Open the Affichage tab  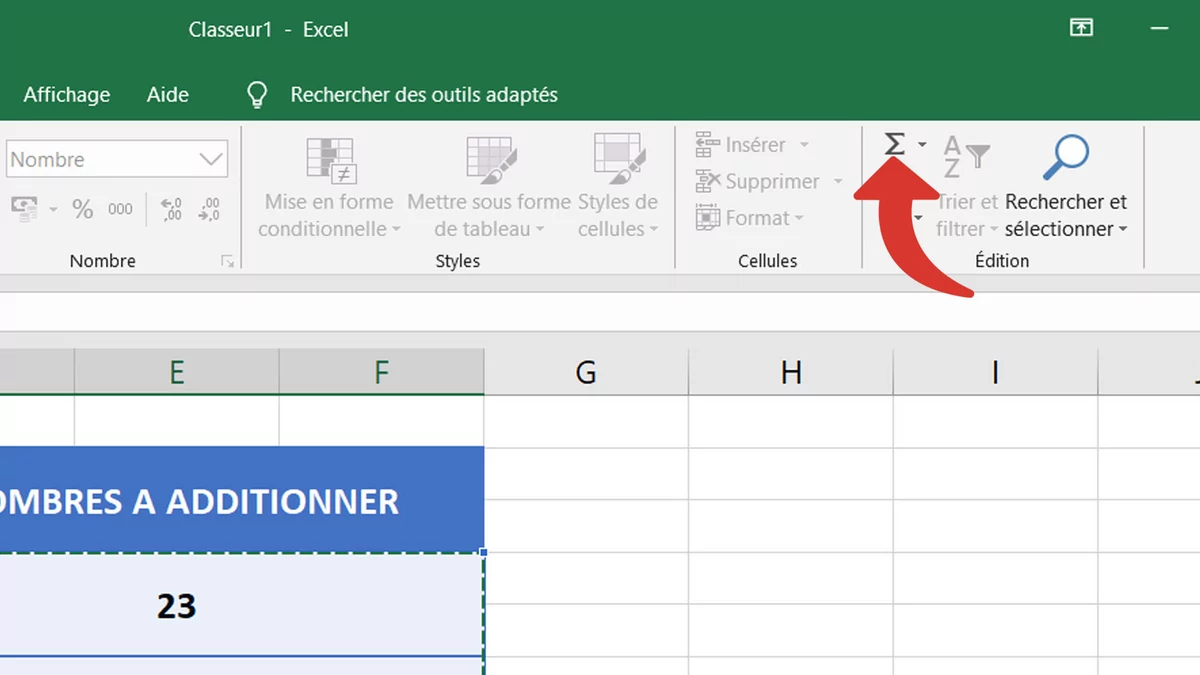tap(67, 95)
